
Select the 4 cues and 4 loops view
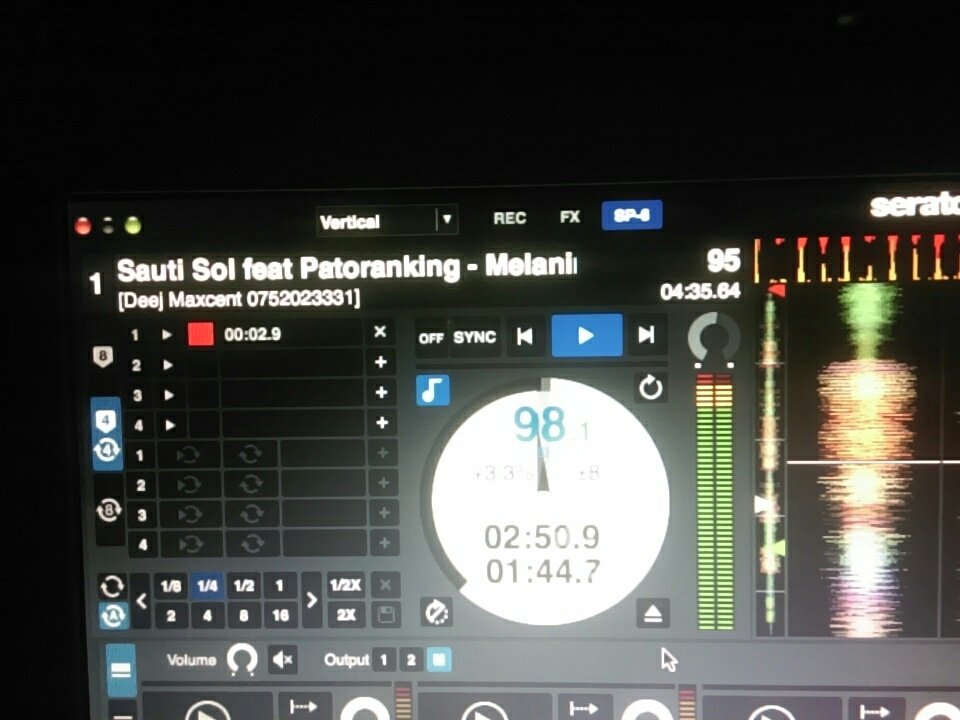[107, 433]
